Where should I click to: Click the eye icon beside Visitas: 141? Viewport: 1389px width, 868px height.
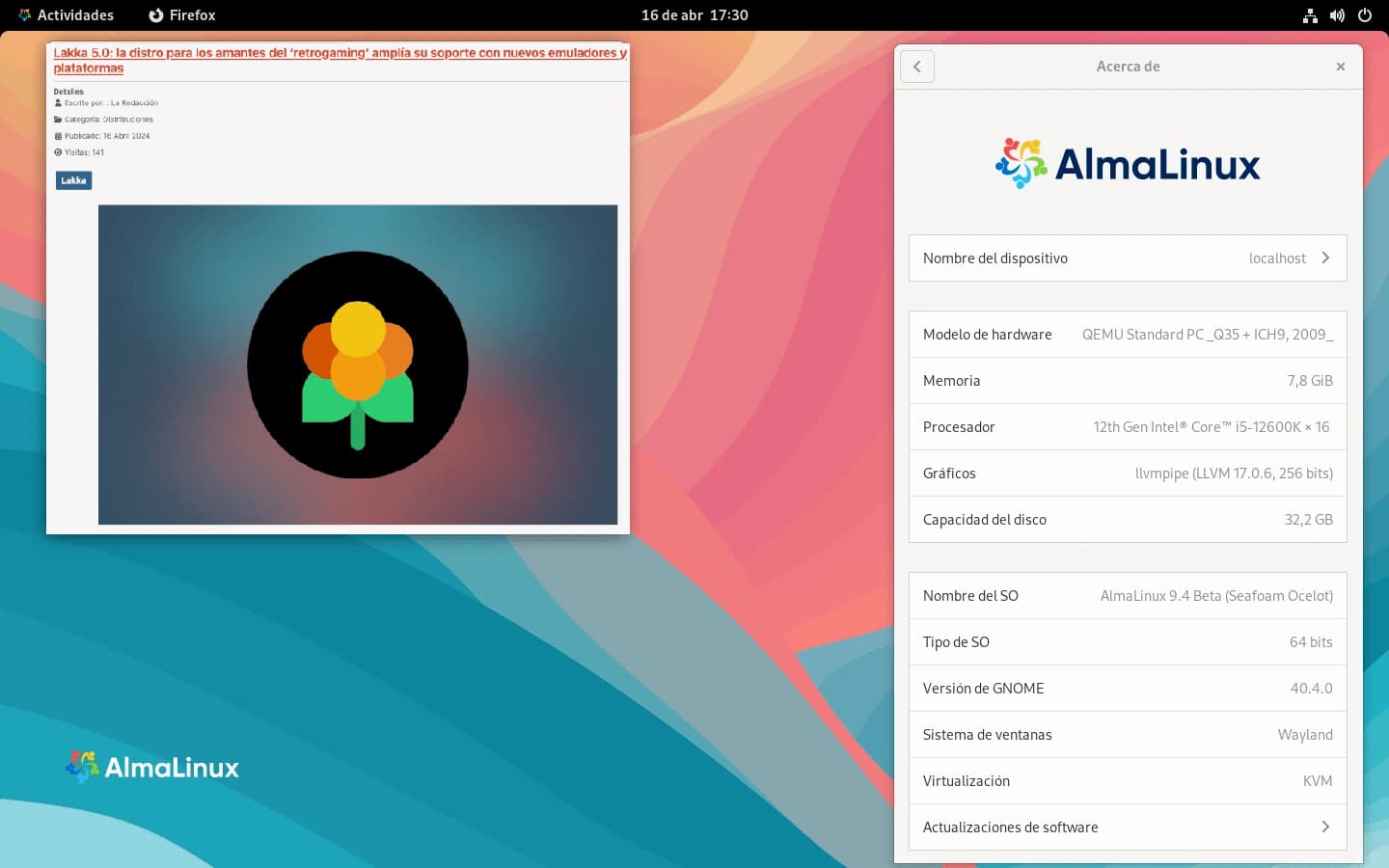click(x=58, y=152)
